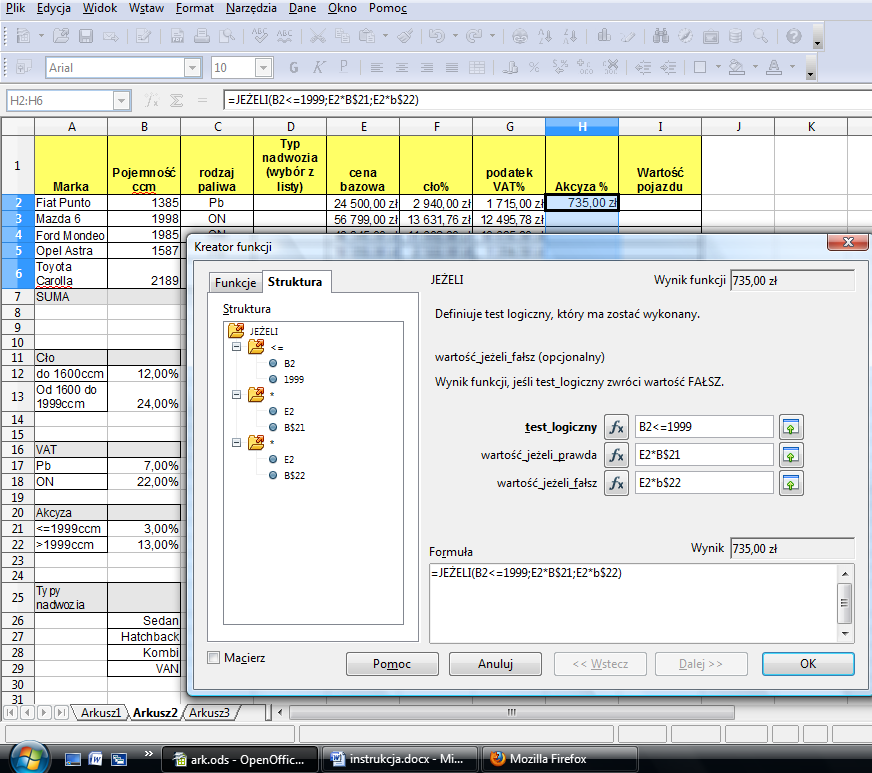Image resolution: width=872 pixels, height=773 pixels.
Task: Open the Page Preview icon
Action: pos(227,37)
